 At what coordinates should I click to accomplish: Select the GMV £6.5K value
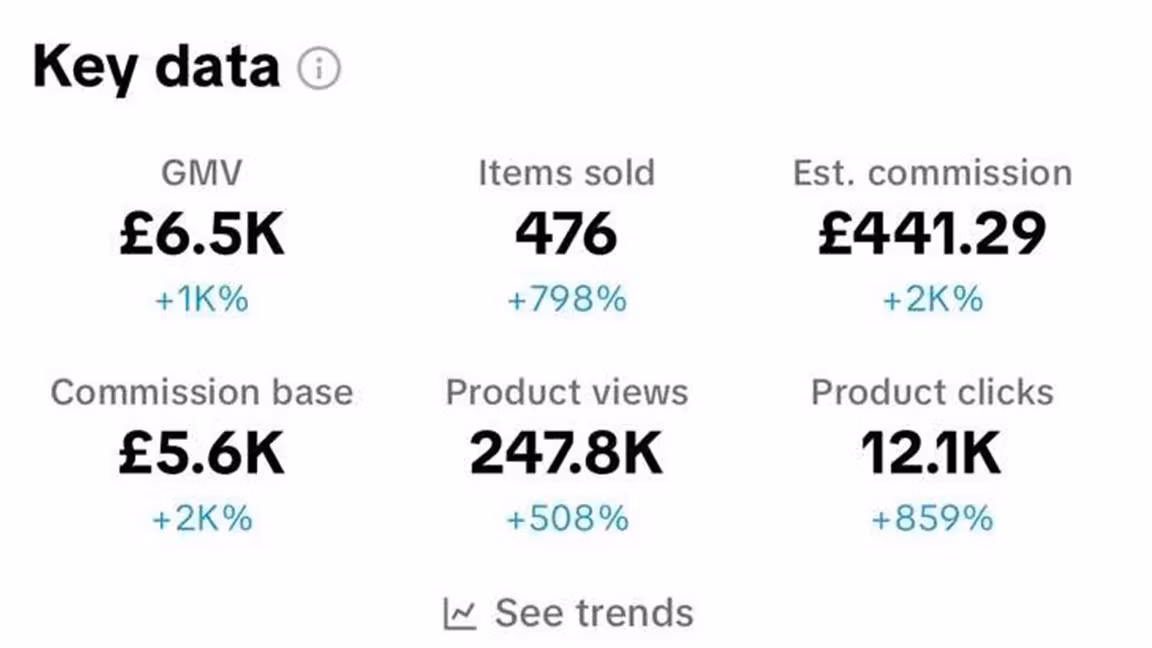click(202, 235)
